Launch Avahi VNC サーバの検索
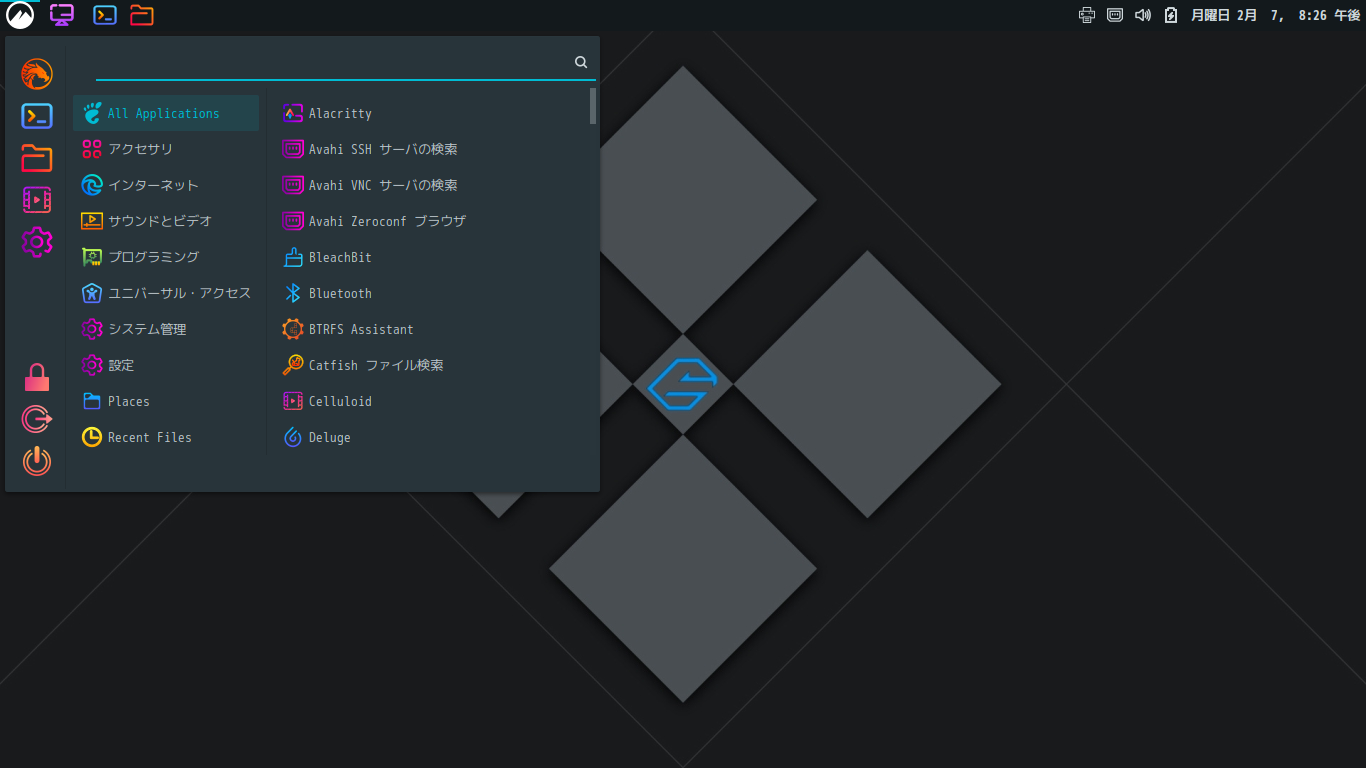 click(431, 185)
